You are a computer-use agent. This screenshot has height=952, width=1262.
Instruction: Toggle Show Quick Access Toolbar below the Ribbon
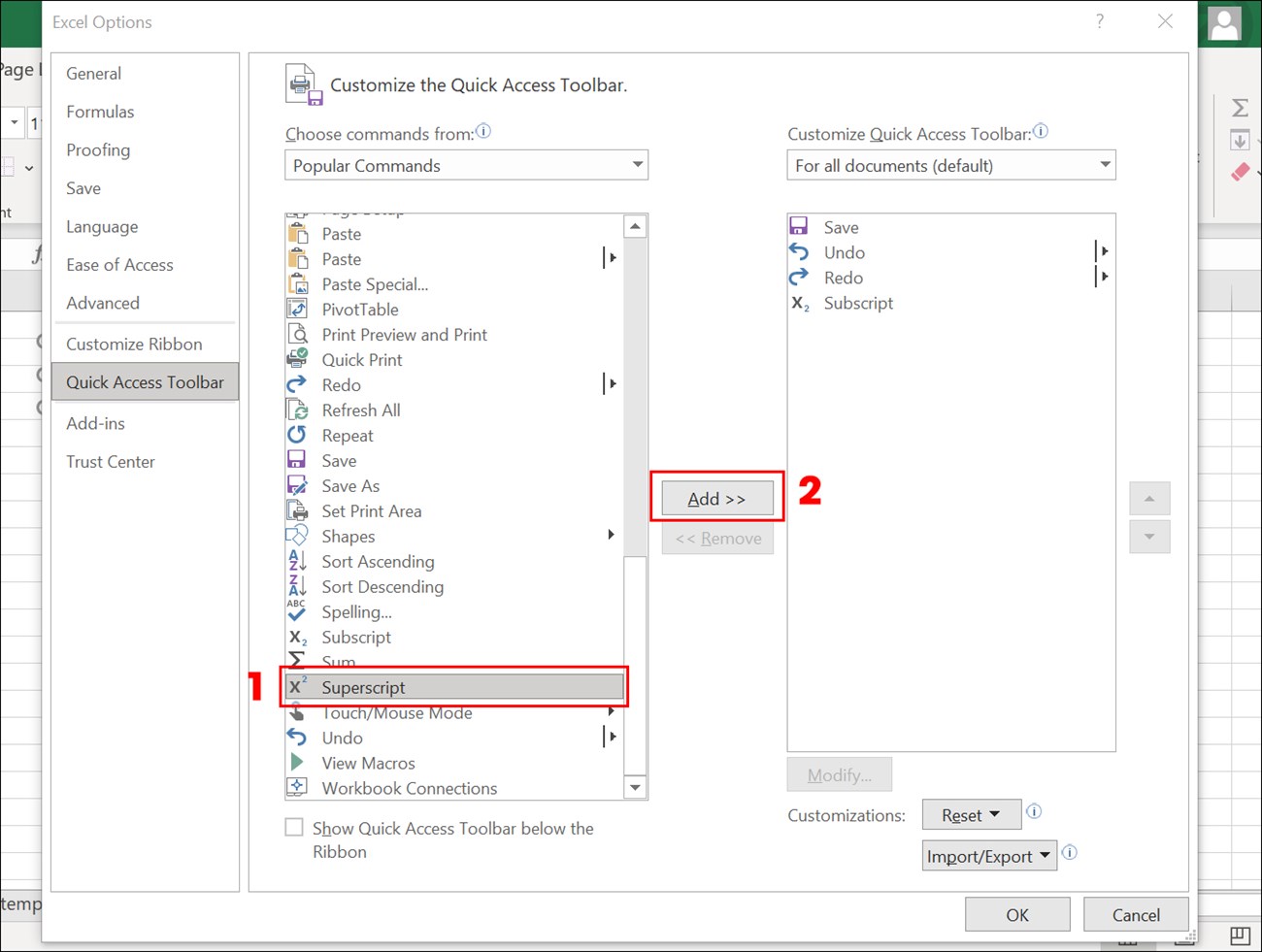point(294,828)
